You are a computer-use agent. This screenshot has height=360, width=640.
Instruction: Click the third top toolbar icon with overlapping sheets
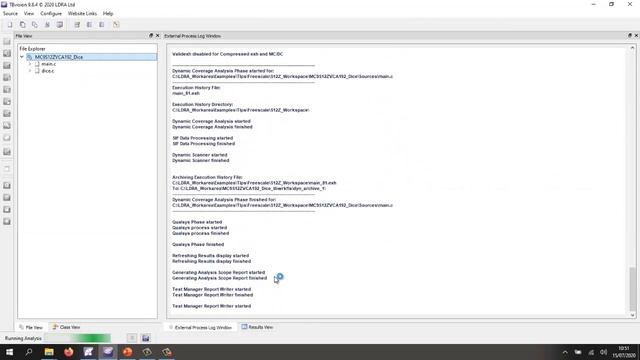pyautogui.click(x=35, y=24)
